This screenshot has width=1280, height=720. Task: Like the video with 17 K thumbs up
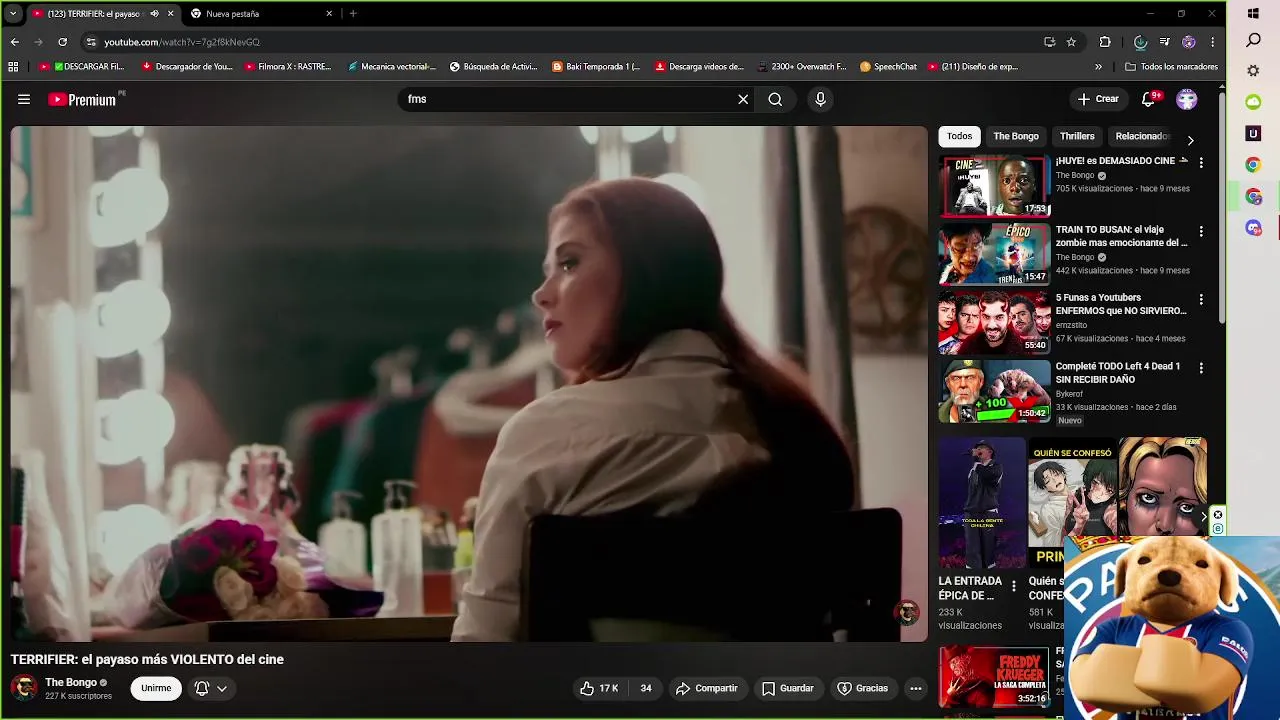599,688
